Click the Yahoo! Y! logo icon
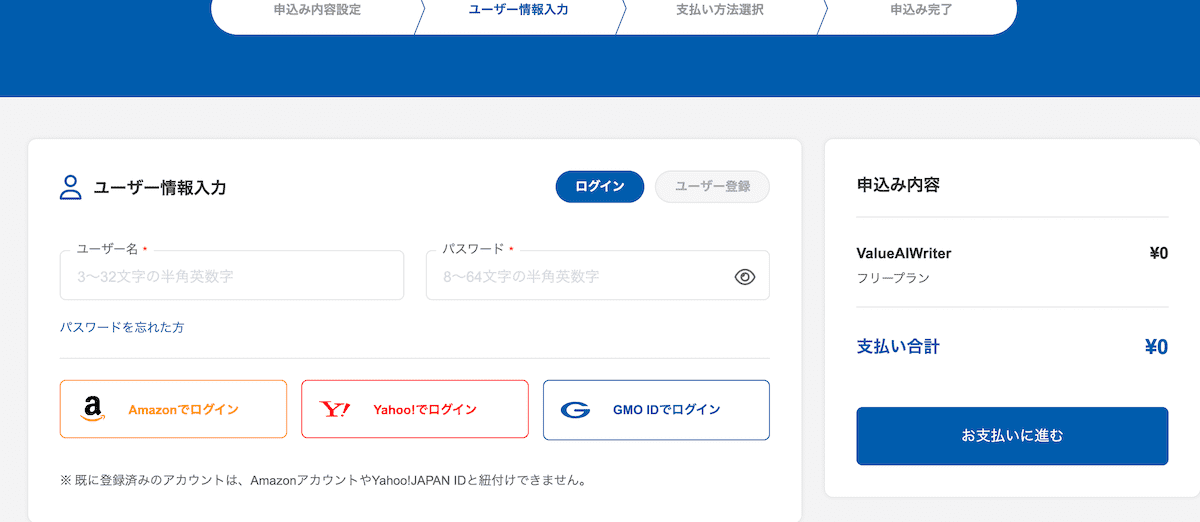 point(334,409)
